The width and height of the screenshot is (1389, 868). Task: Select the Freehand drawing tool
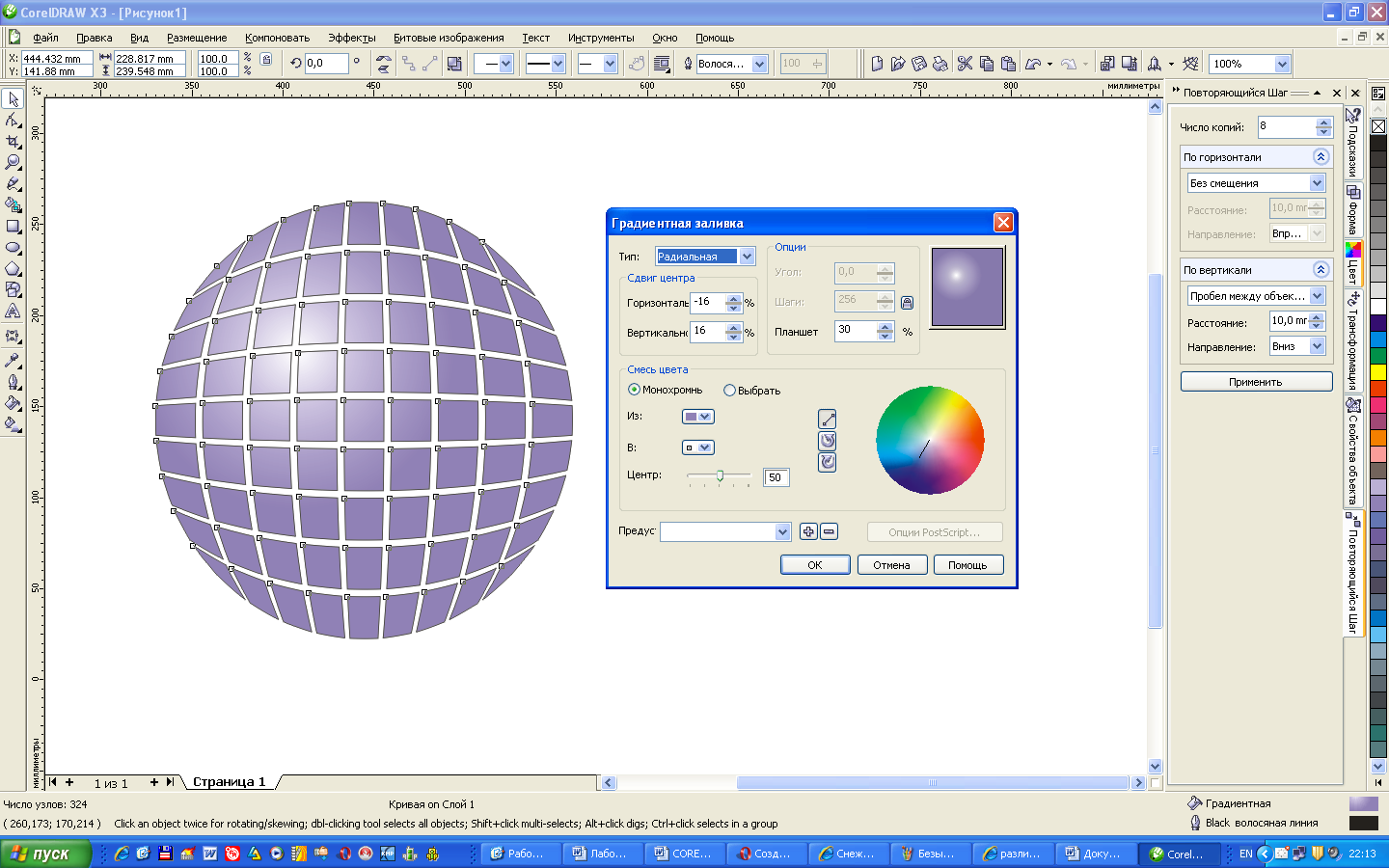[13, 184]
